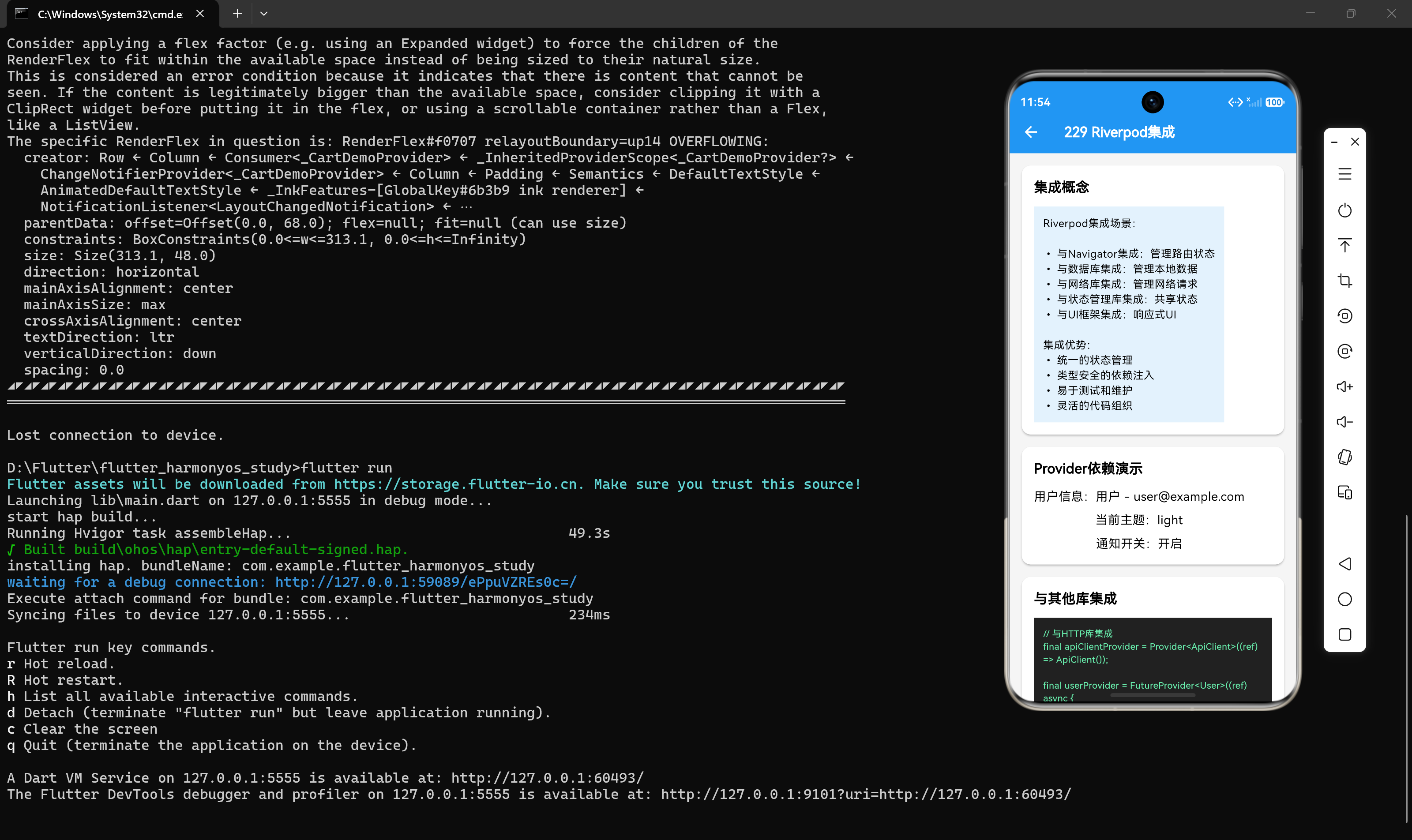Screen dimensions: 1412x840
Task: Minimize the emulator toolbar with dash icon
Action: point(1334,142)
